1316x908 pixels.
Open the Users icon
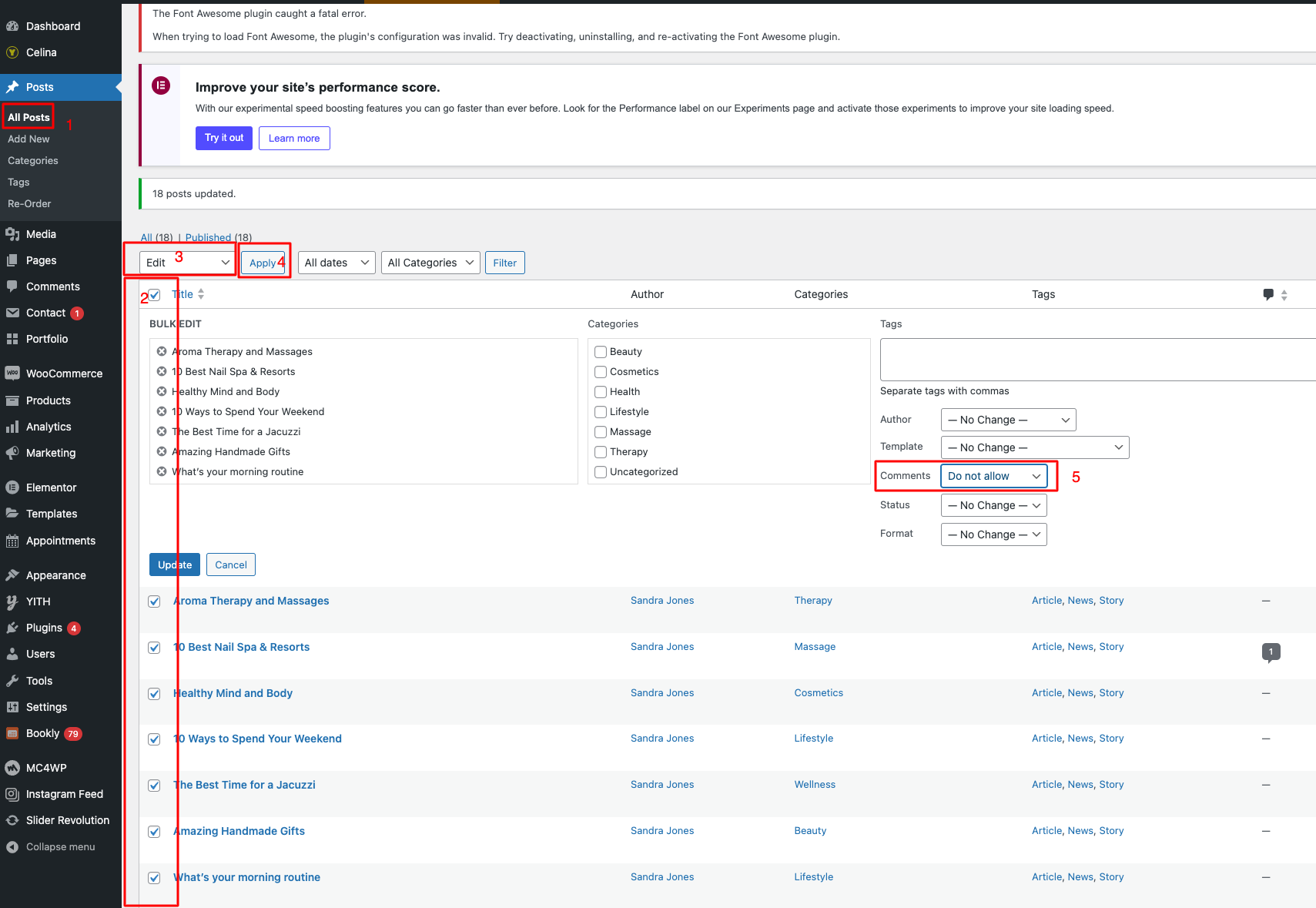point(12,654)
